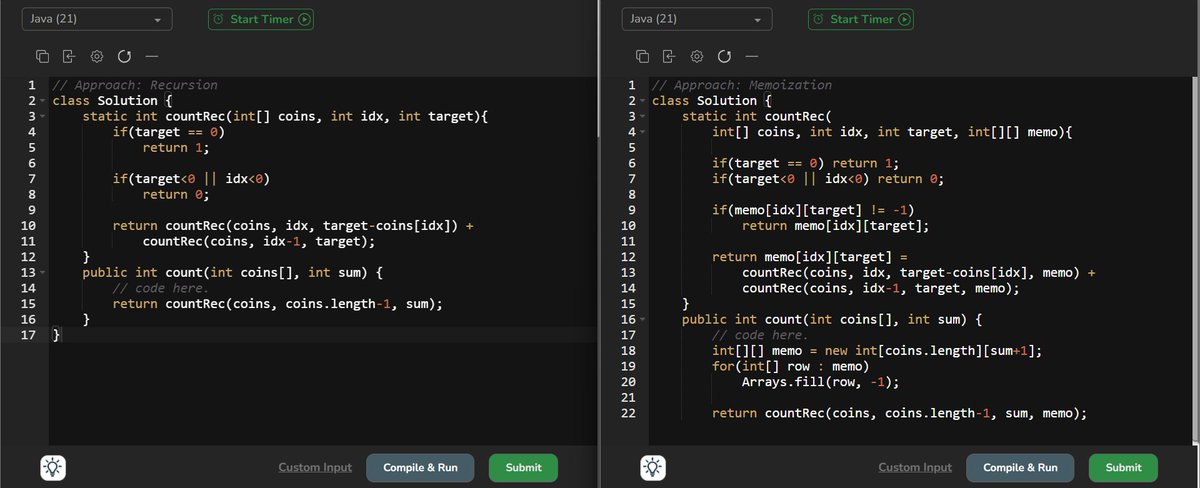
Task: Open the Java (21) language dropdown in right panel
Action: tap(697, 19)
